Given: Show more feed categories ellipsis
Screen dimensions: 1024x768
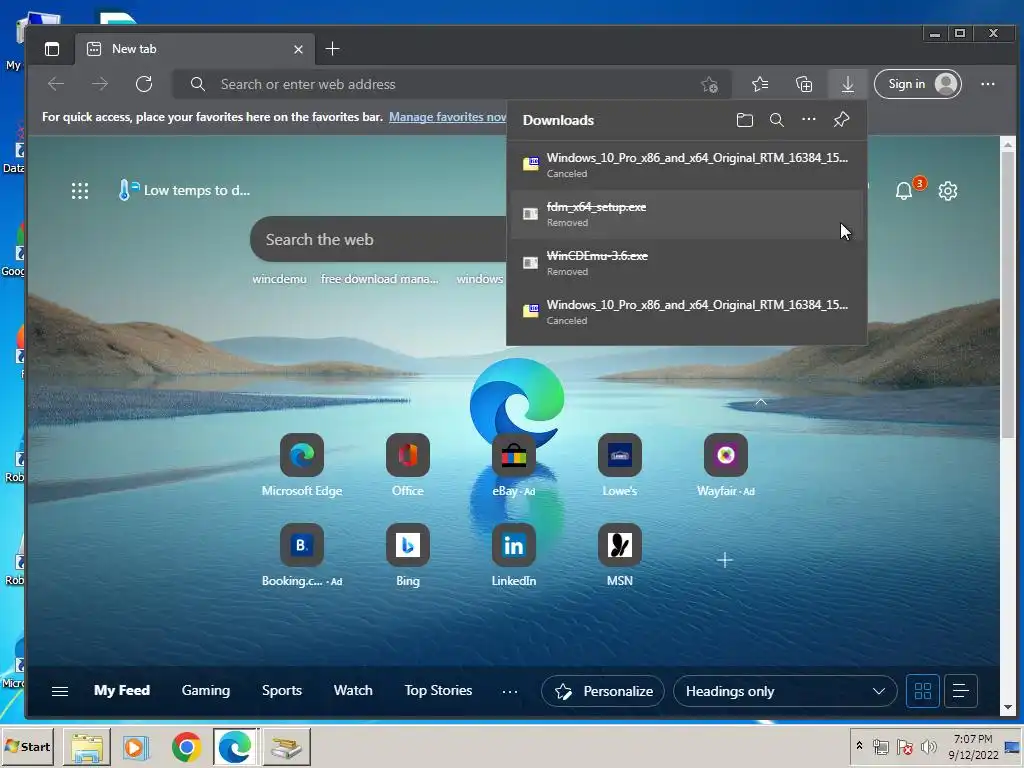Looking at the screenshot, I should [510, 691].
